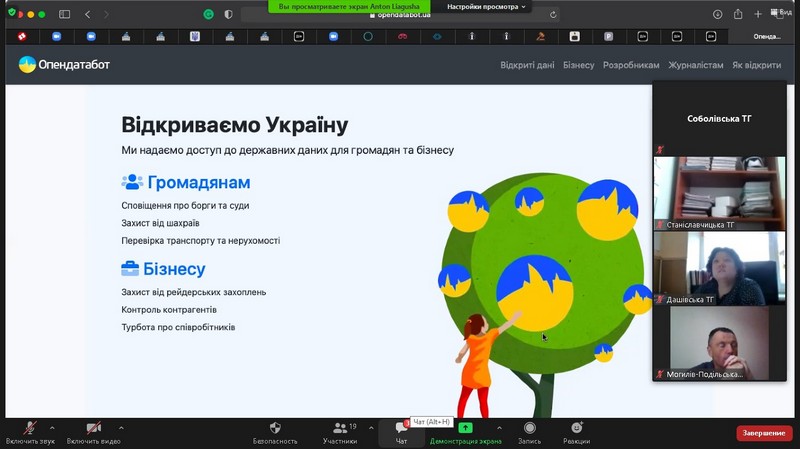Screen dimensions: 800x449
Task: Click Захист від рейдерських захоплень
Action: pyautogui.click(x=193, y=292)
